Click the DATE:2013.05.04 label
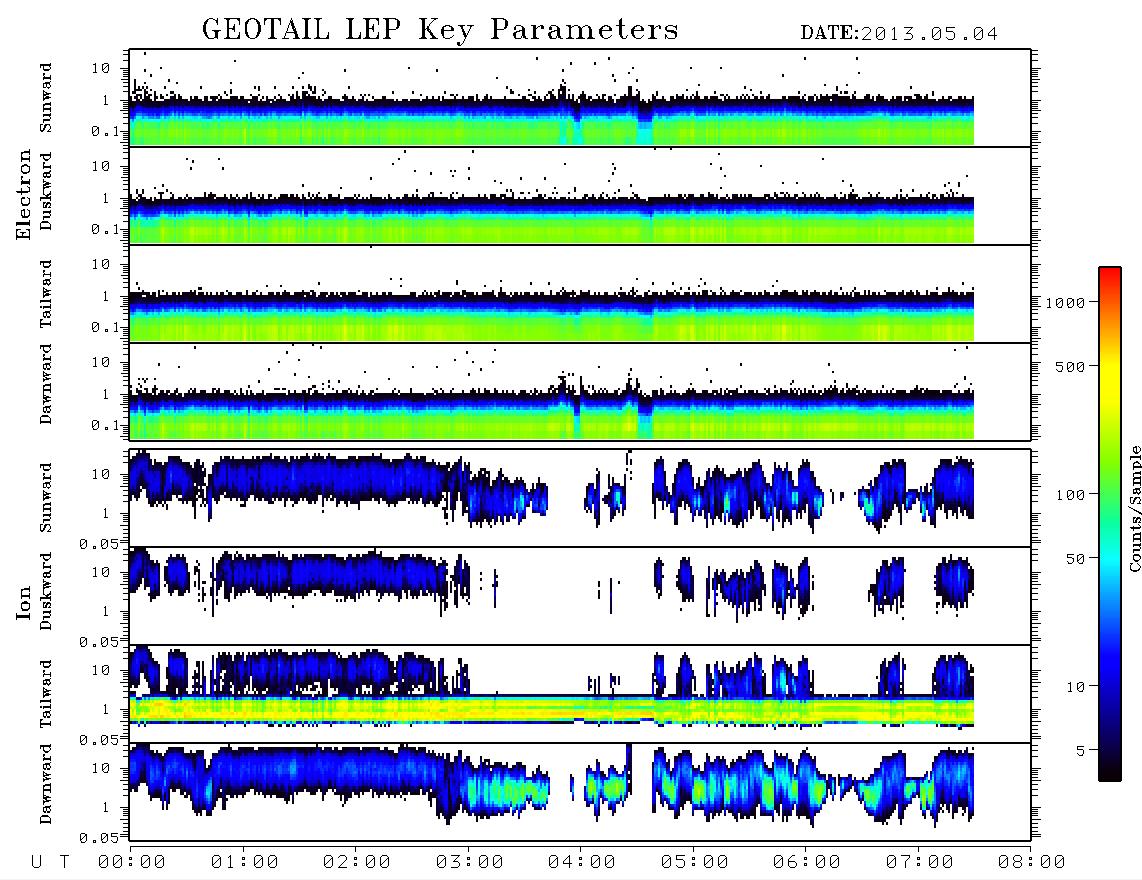 (x=899, y=34)
